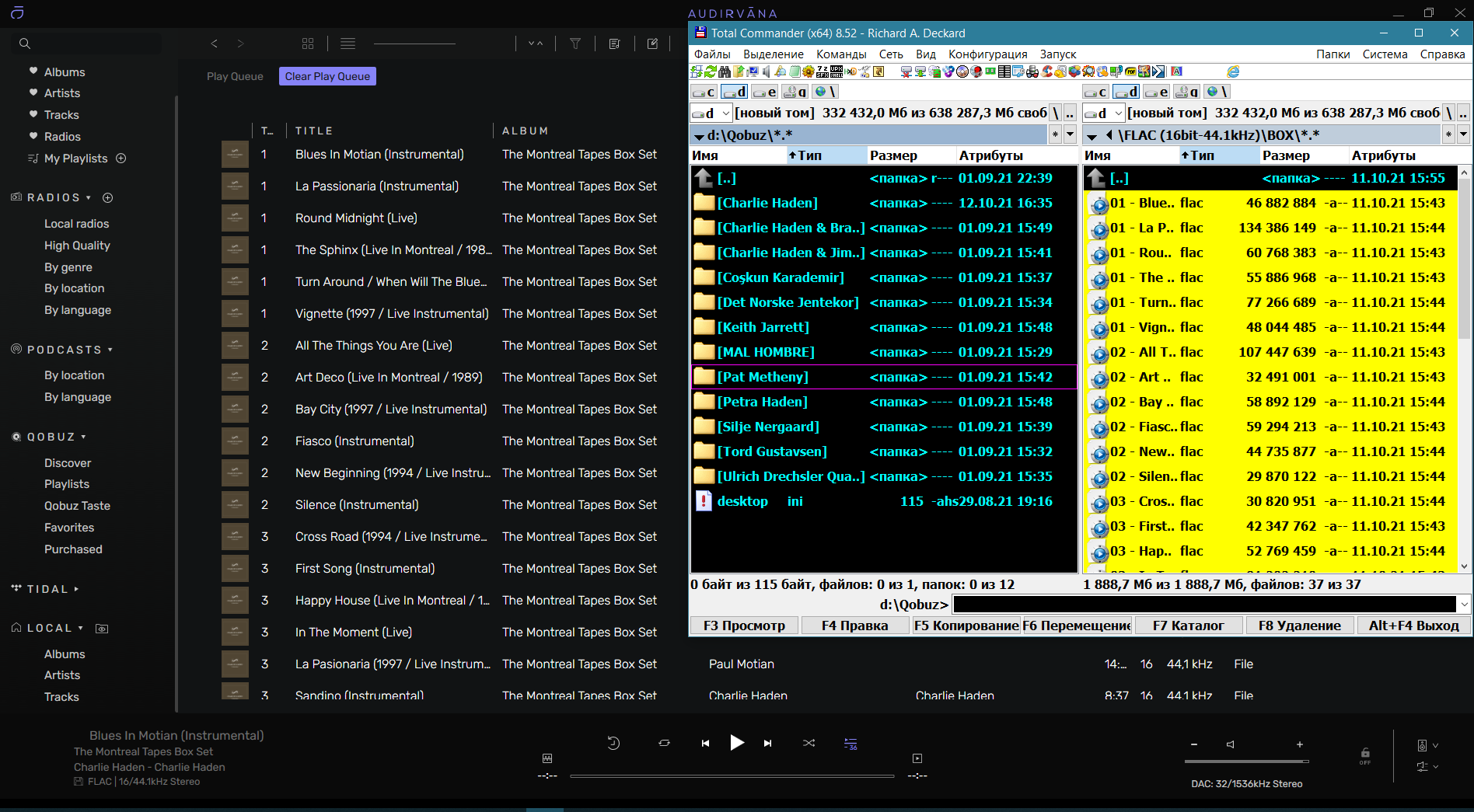
Task: Open Qobuz Favorites in sidebar
Action: 69,528
